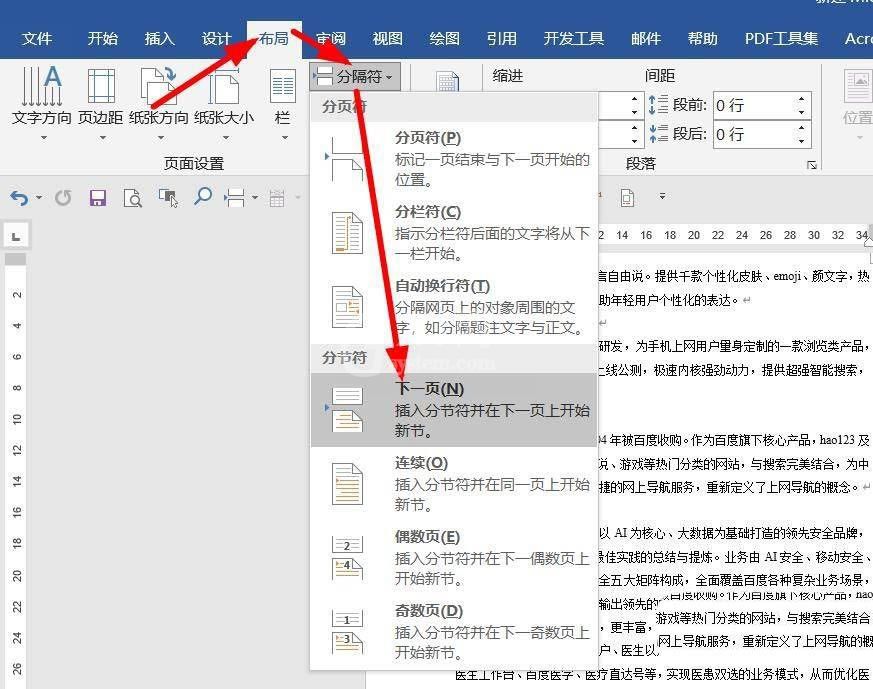Open the 邮件 tab
This screenshot has height=689, width=873.
click(646, 38)
